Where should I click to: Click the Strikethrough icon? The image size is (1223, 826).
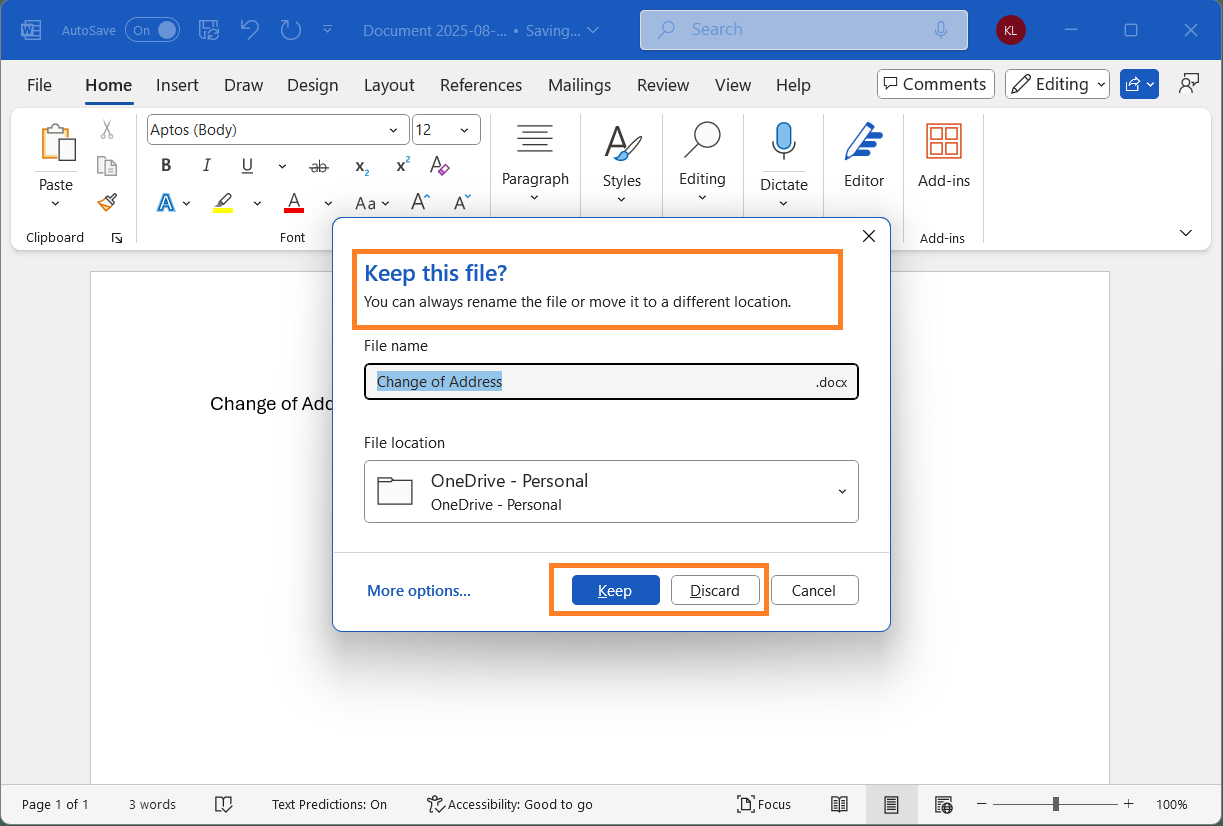coord(319,166)
